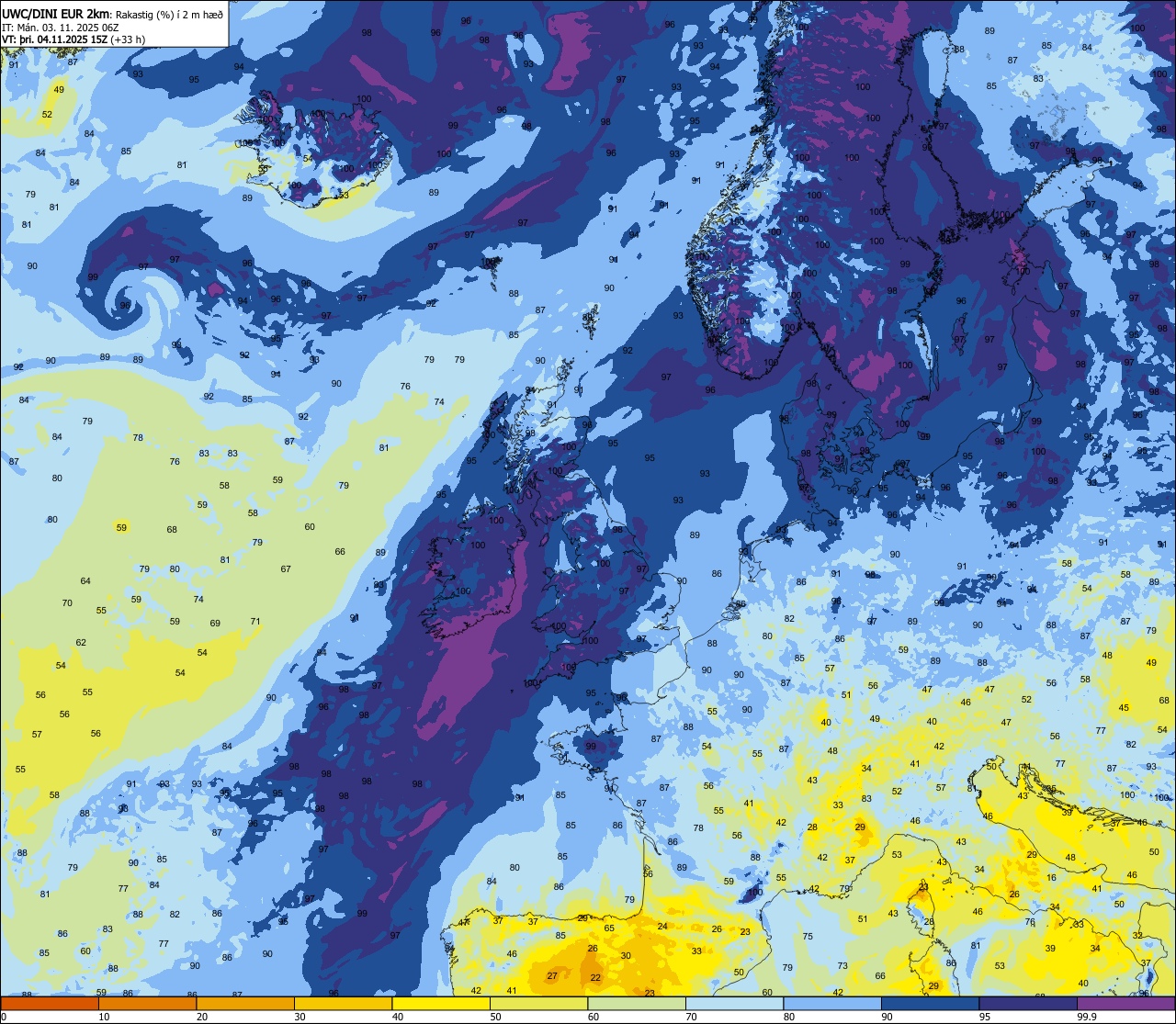Click the 40–50% bright yellow legend swatch

[441, 1003]
